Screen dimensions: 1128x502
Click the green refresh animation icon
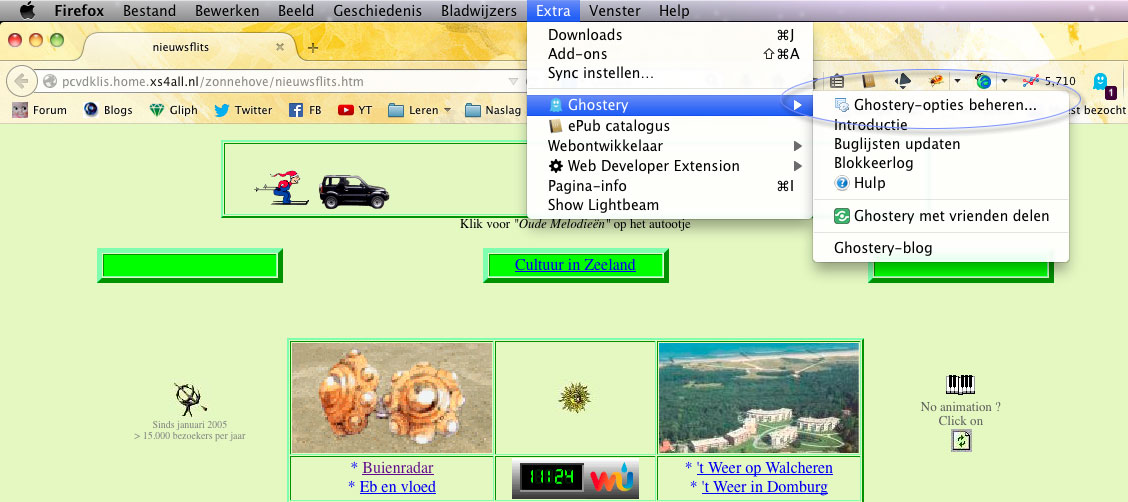961,441
